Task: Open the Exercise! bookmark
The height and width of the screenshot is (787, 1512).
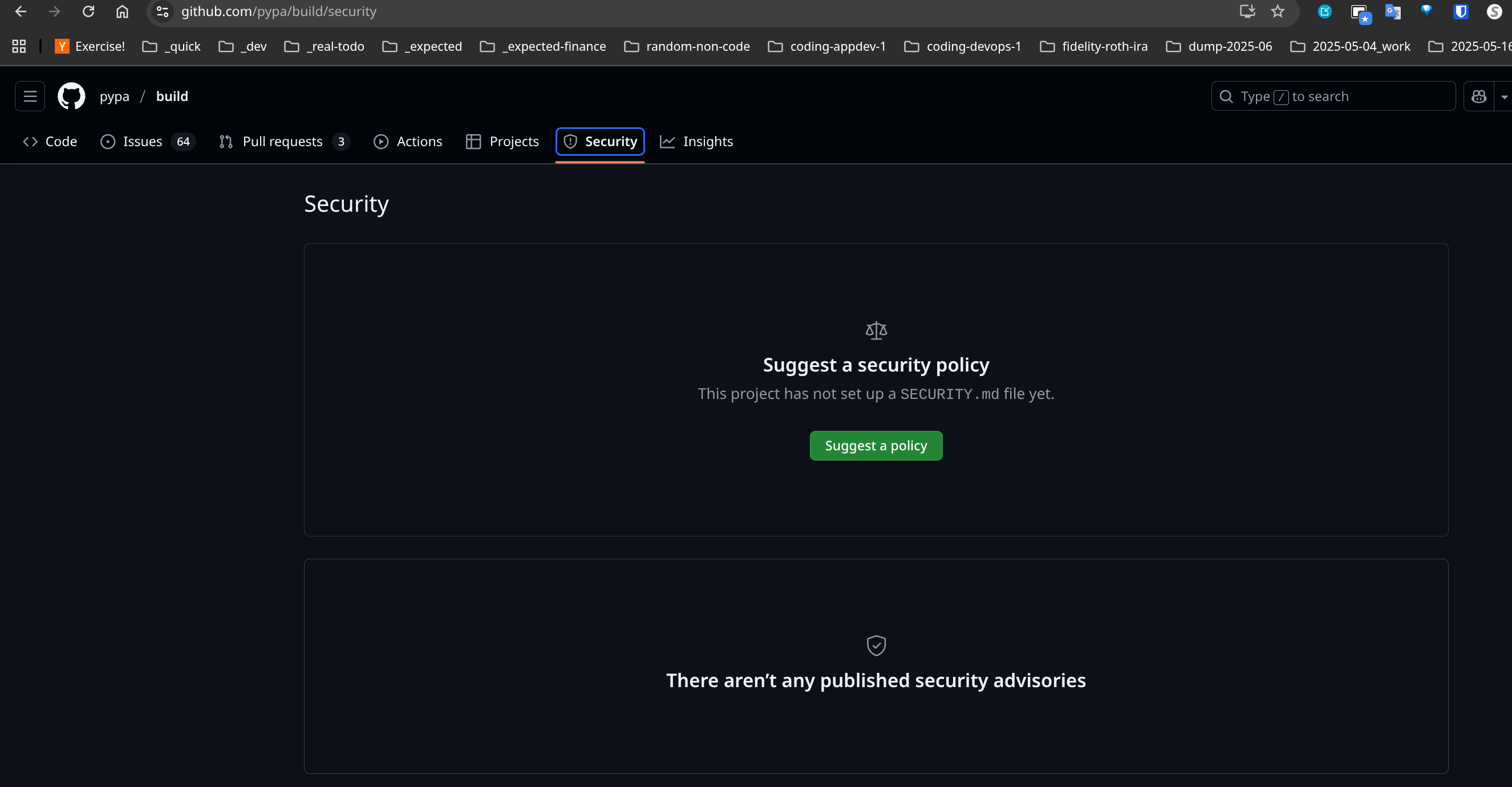Action: click(x=90, y=46)
